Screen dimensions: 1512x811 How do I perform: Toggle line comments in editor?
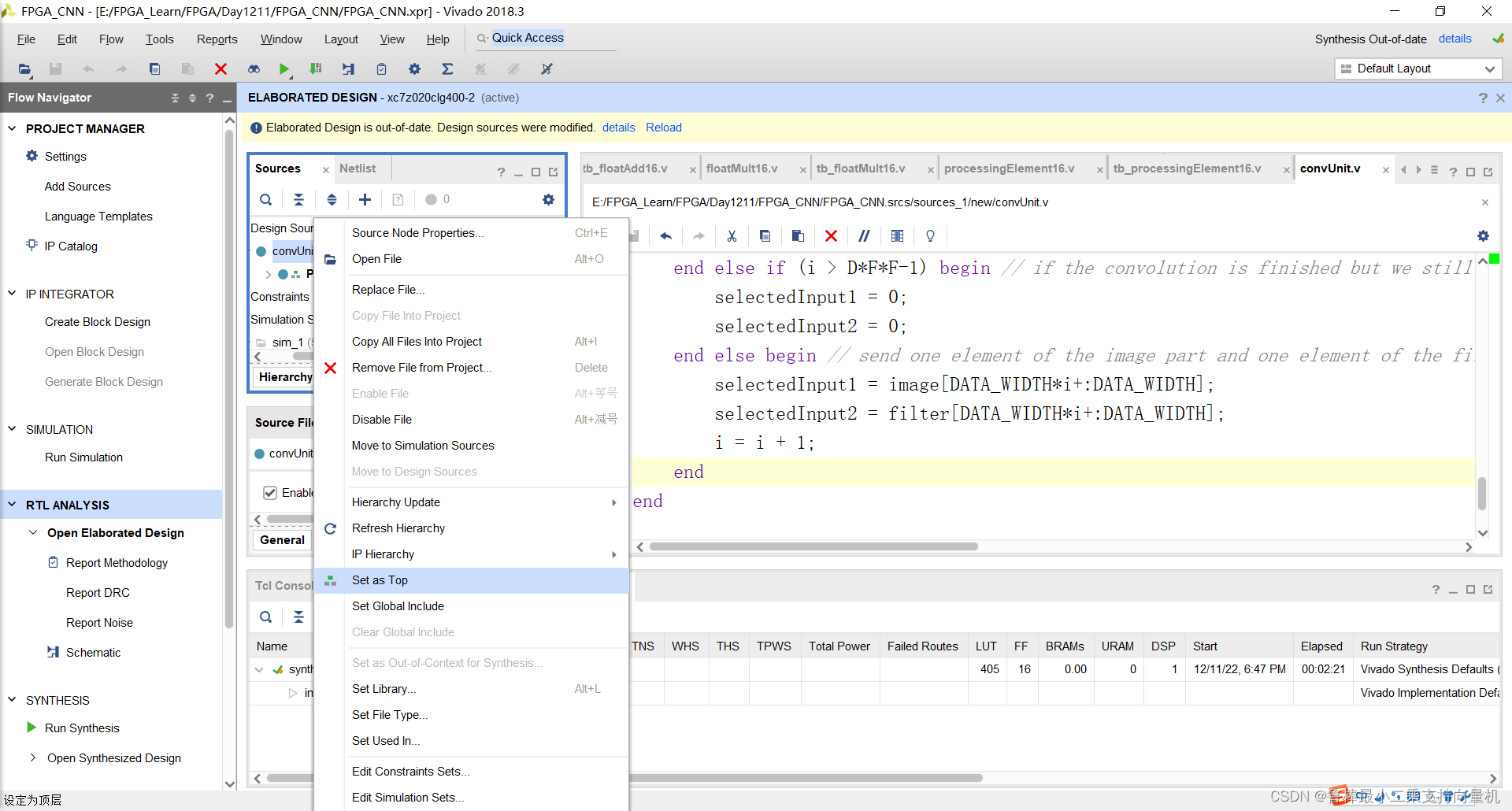pos(864,235)
